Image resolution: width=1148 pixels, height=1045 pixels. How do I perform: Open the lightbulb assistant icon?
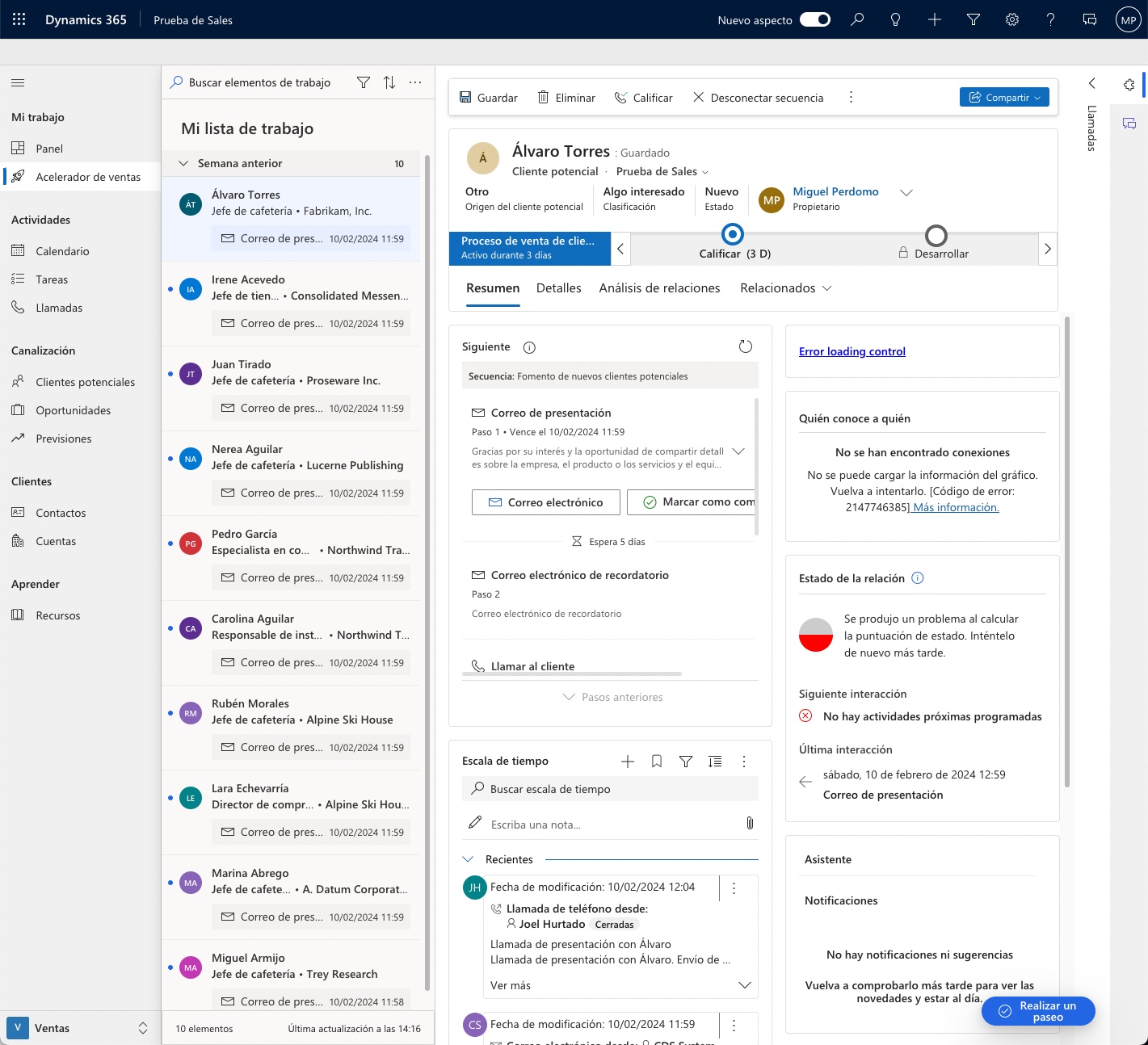896,19
